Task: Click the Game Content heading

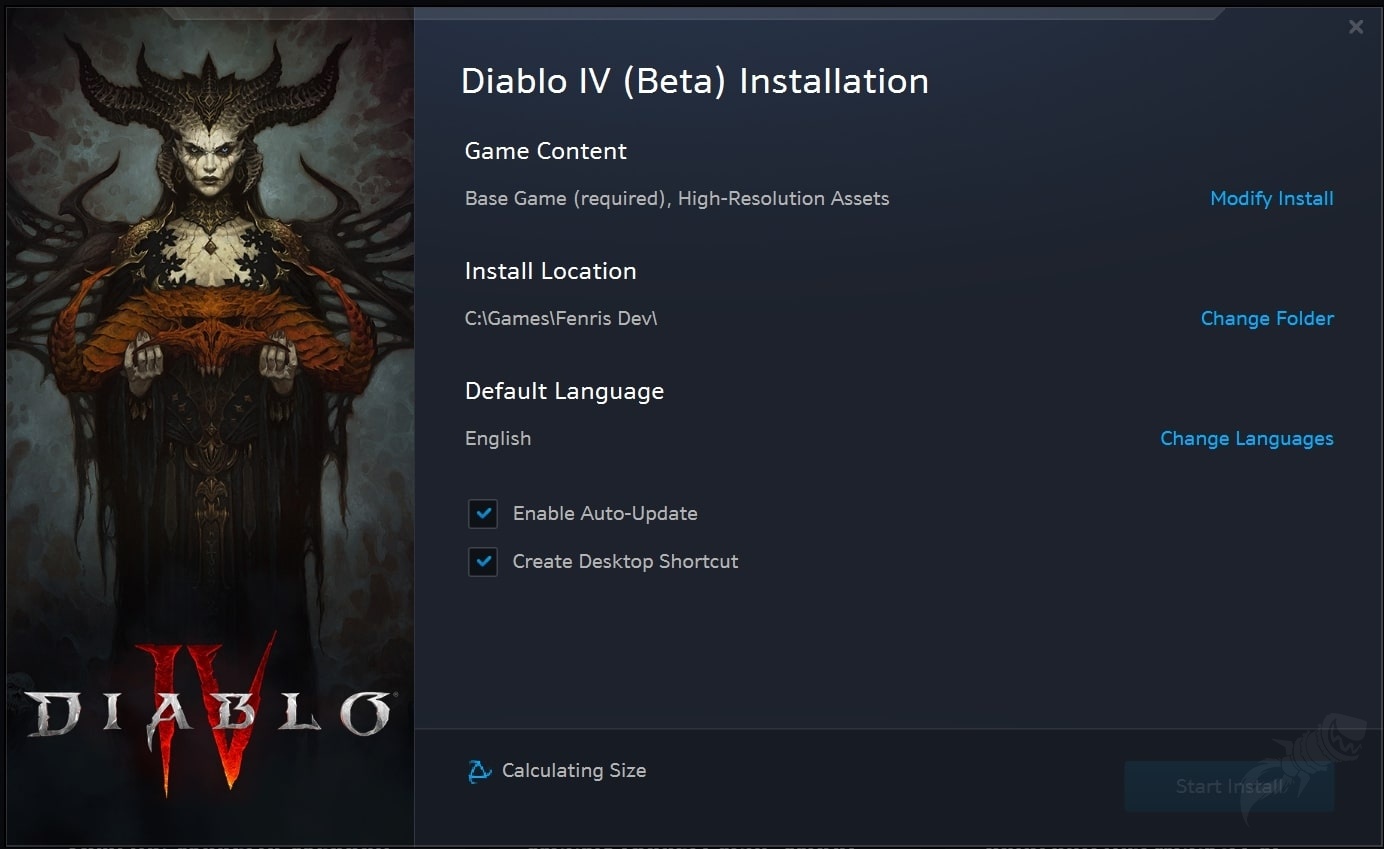Action: tap(545, 151)
